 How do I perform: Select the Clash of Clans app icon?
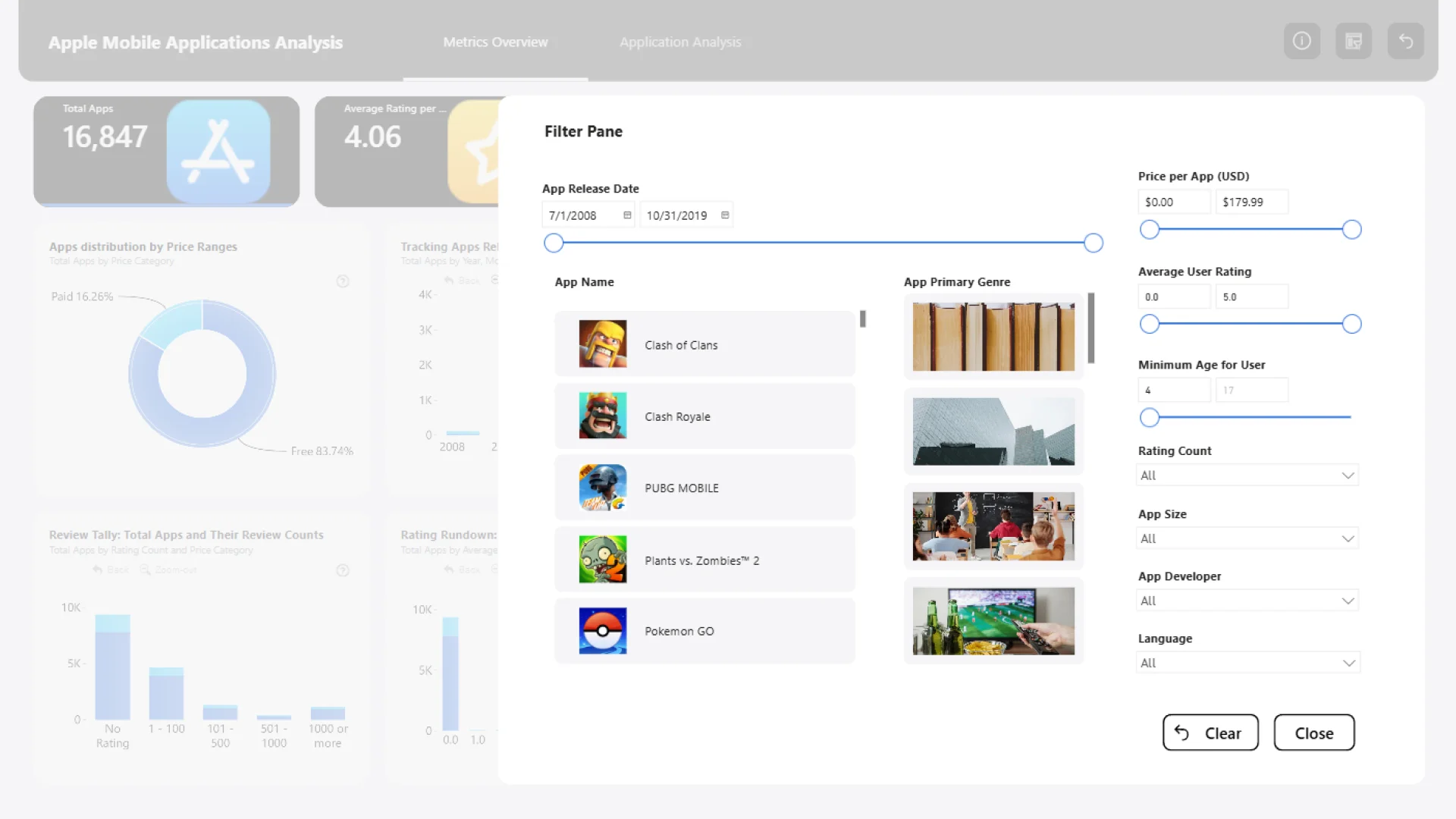(x=603, y=344)
